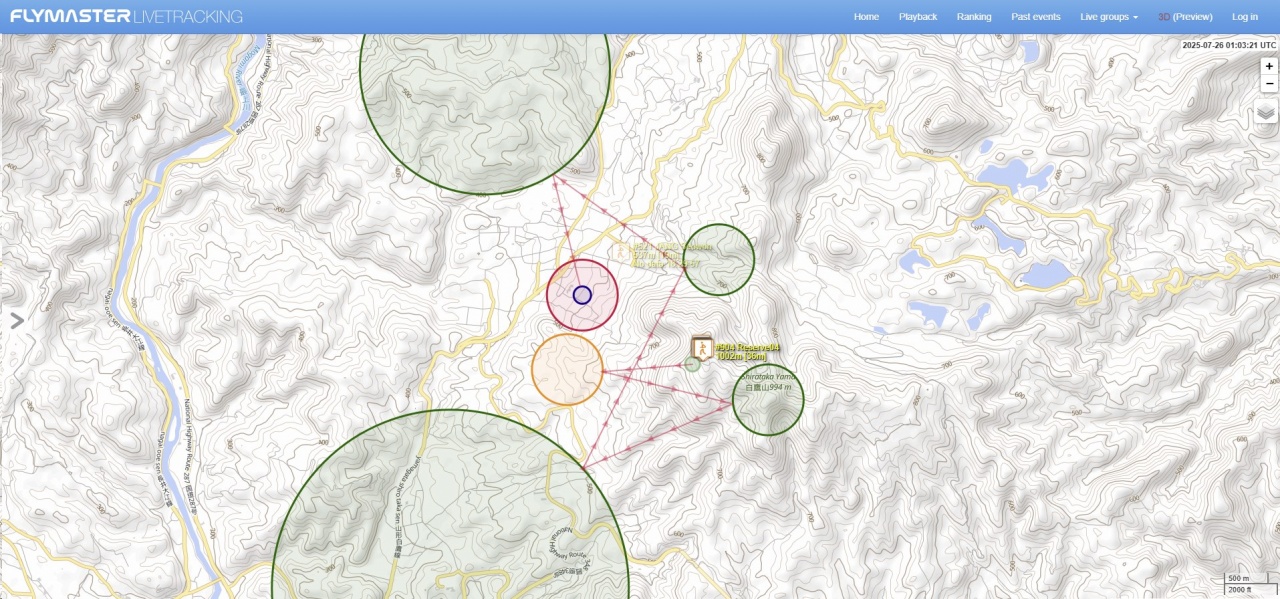Screen dimensions: 1280x599
Task: Expand the collapsed left side panel
Action: click(17, 320)
